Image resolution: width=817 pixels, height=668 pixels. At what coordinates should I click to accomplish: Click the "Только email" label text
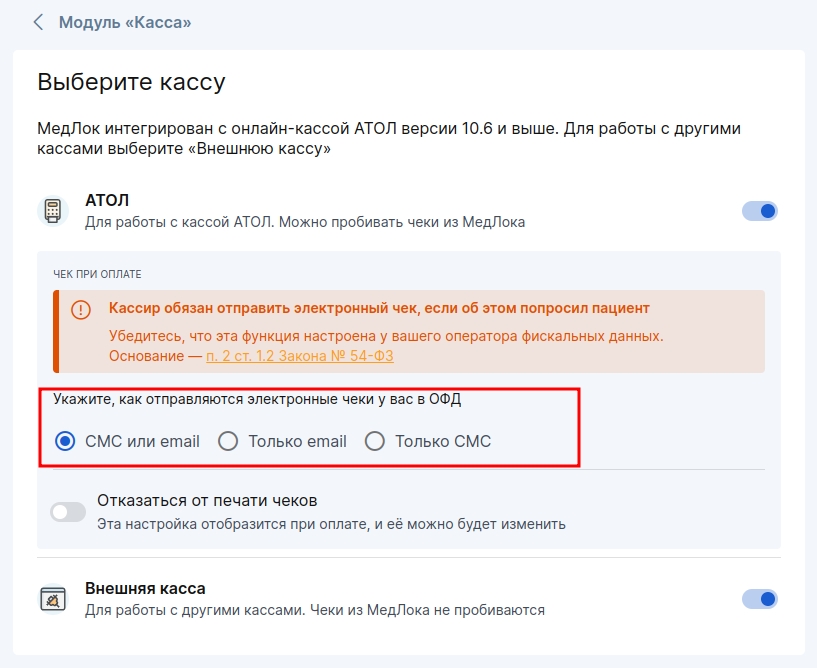click(x=297, y=441)
